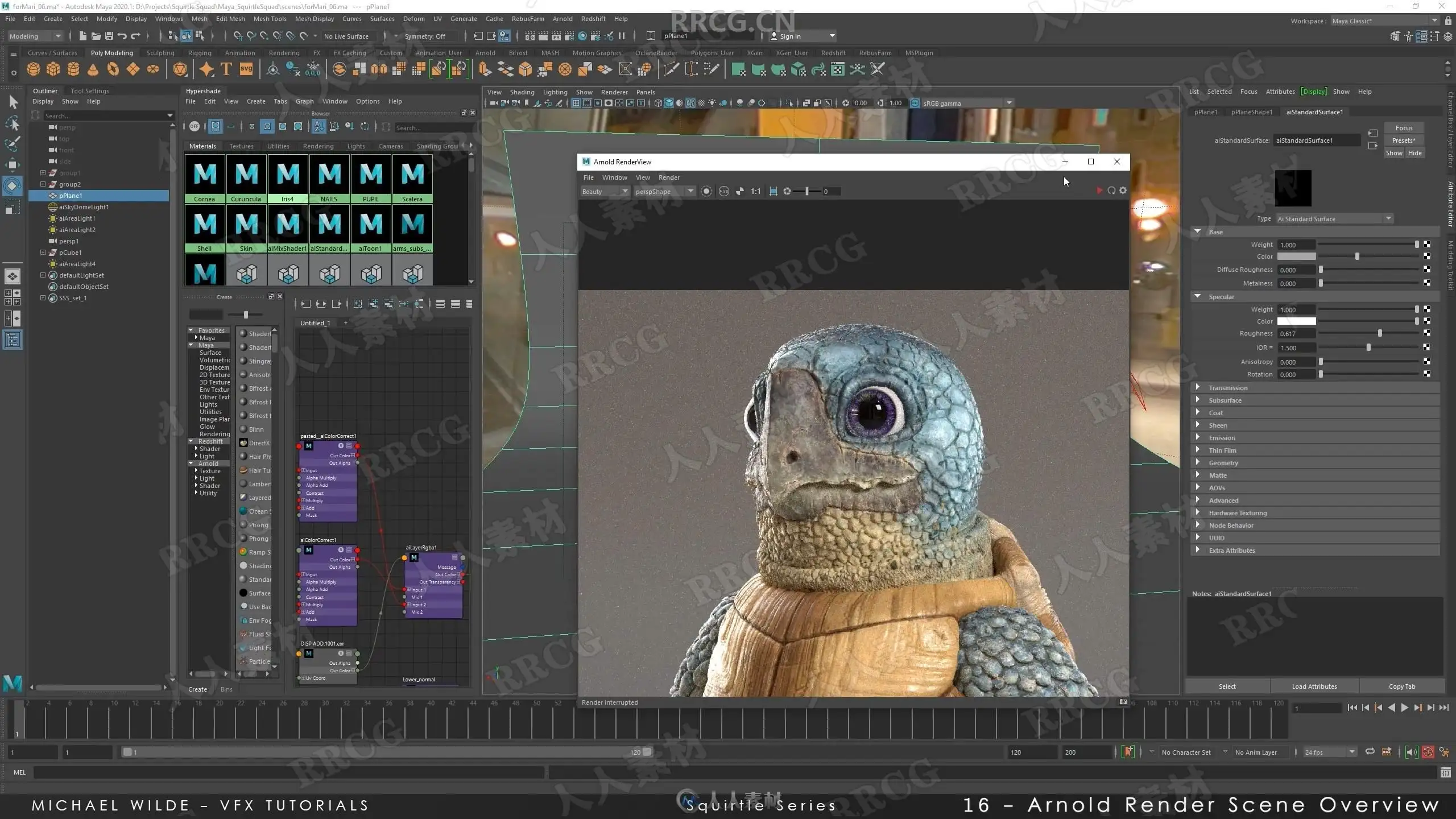Select the Move tool in toolbox
This screenshot has height=819, width=1456.
pos(13,165)
